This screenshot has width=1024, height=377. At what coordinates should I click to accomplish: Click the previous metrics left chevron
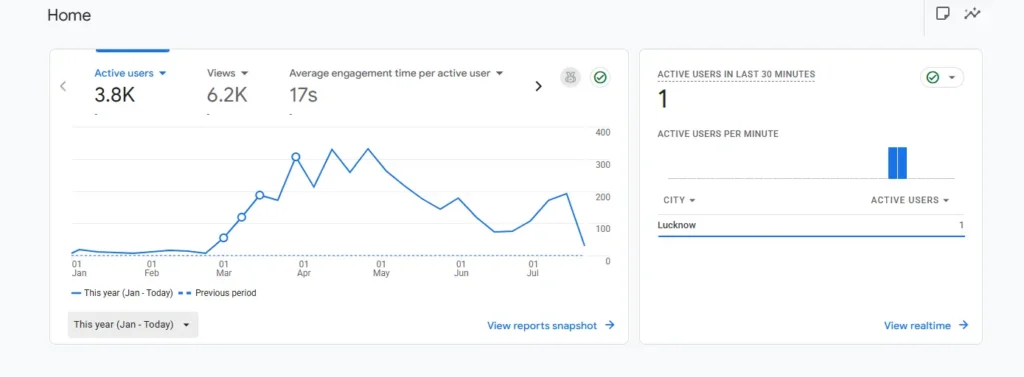[63, 86]
